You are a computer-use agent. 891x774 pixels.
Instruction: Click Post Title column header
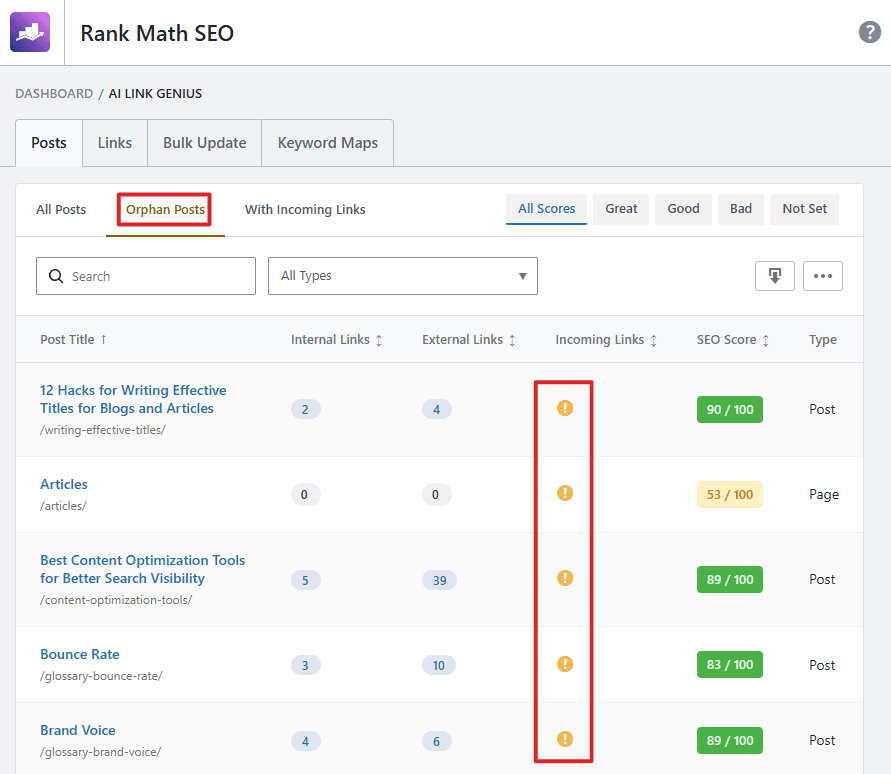pos(67,340)
